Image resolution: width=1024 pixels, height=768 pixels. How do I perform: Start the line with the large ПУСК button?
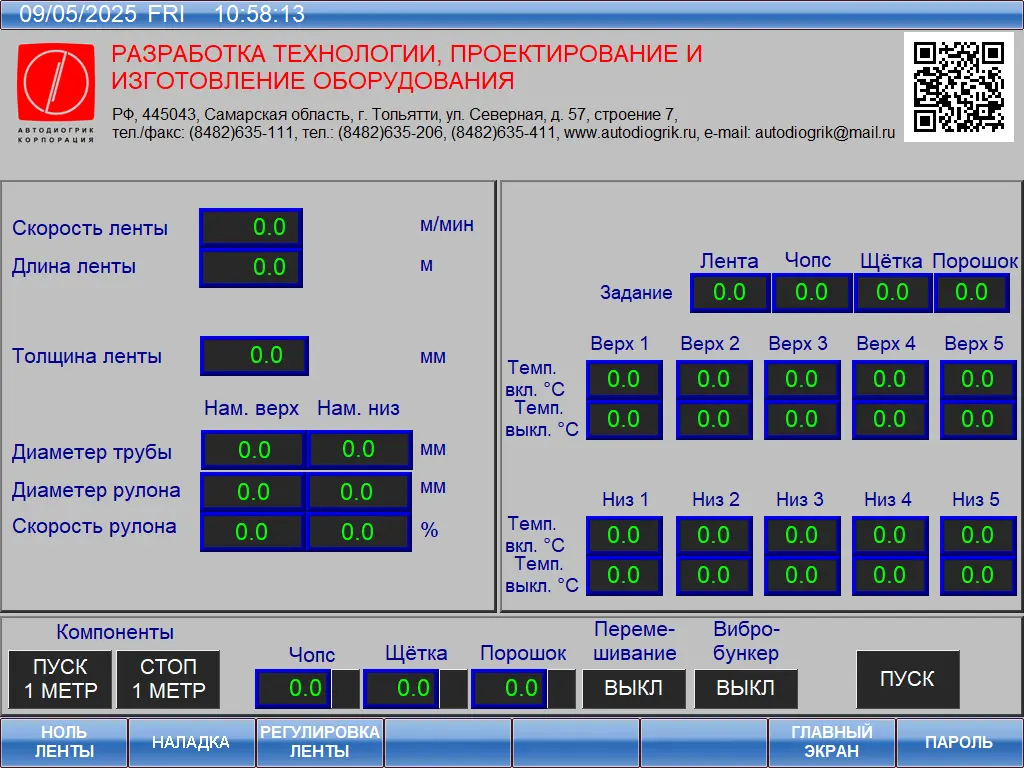(908, 679)
